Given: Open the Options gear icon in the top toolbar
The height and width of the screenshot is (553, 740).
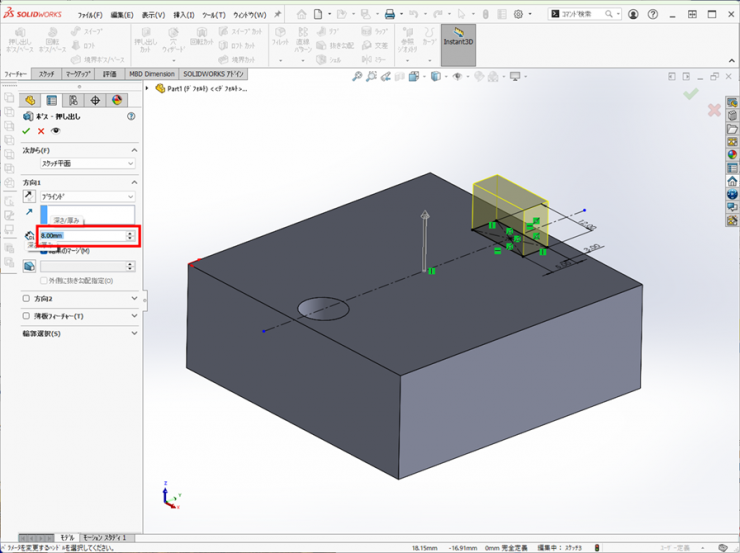Looking at the screenshot, I should tap(518, 15).
